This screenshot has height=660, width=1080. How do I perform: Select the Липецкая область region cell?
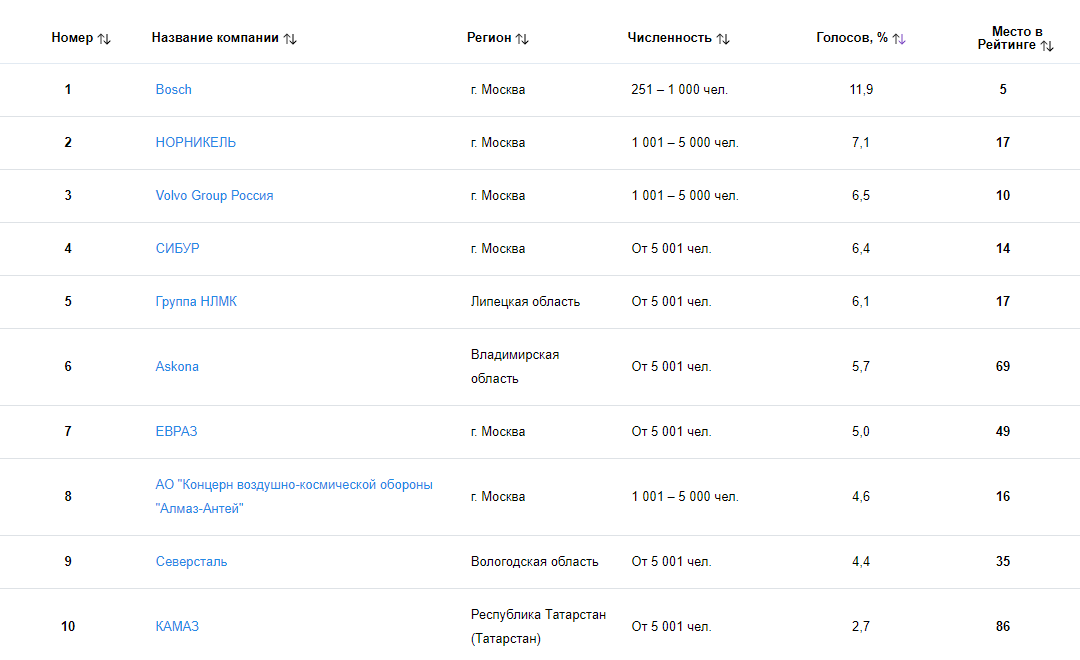coord(526,302)
